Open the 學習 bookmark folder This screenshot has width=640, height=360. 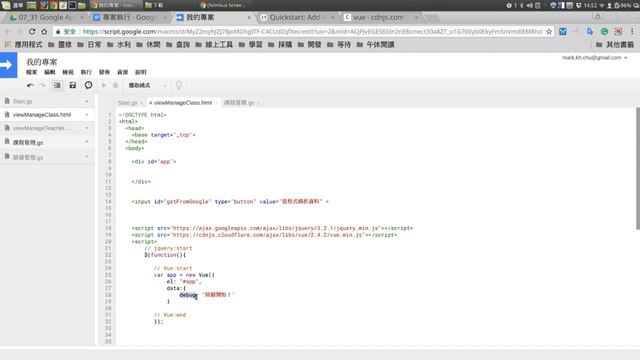[x=251, y=44]
